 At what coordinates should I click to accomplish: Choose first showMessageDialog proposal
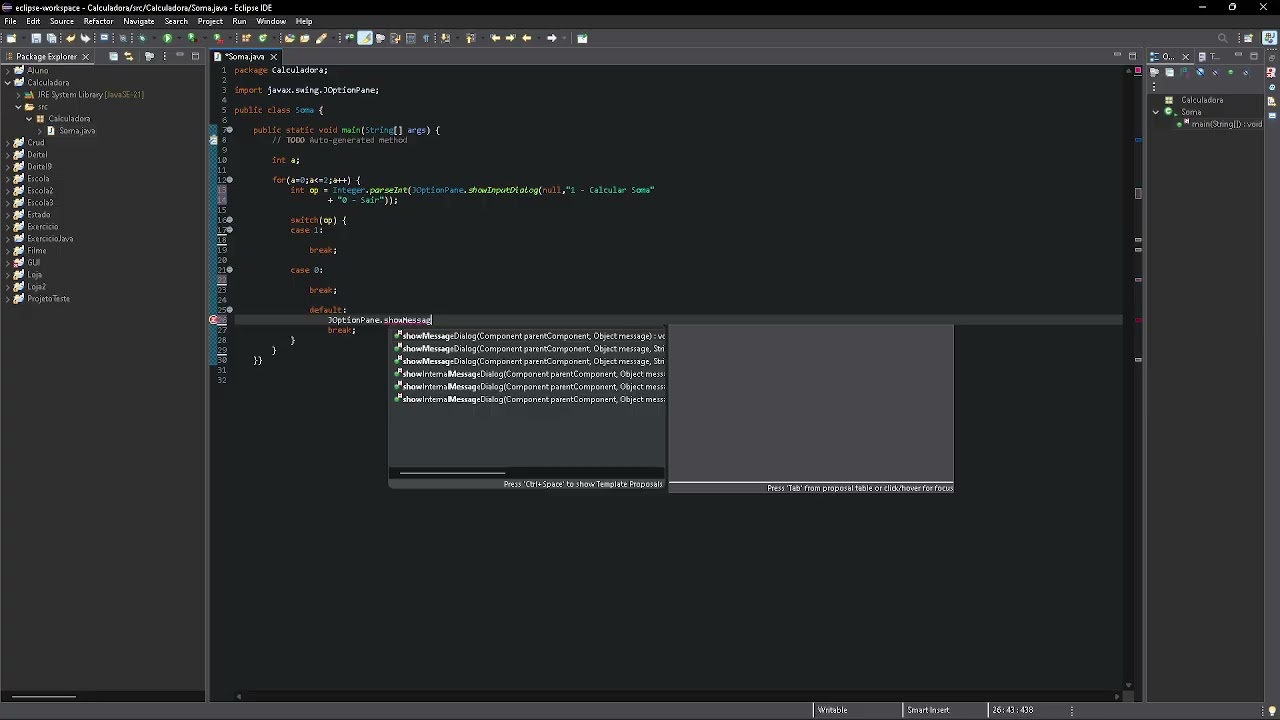pyautogui.click(x=529, y=336)
